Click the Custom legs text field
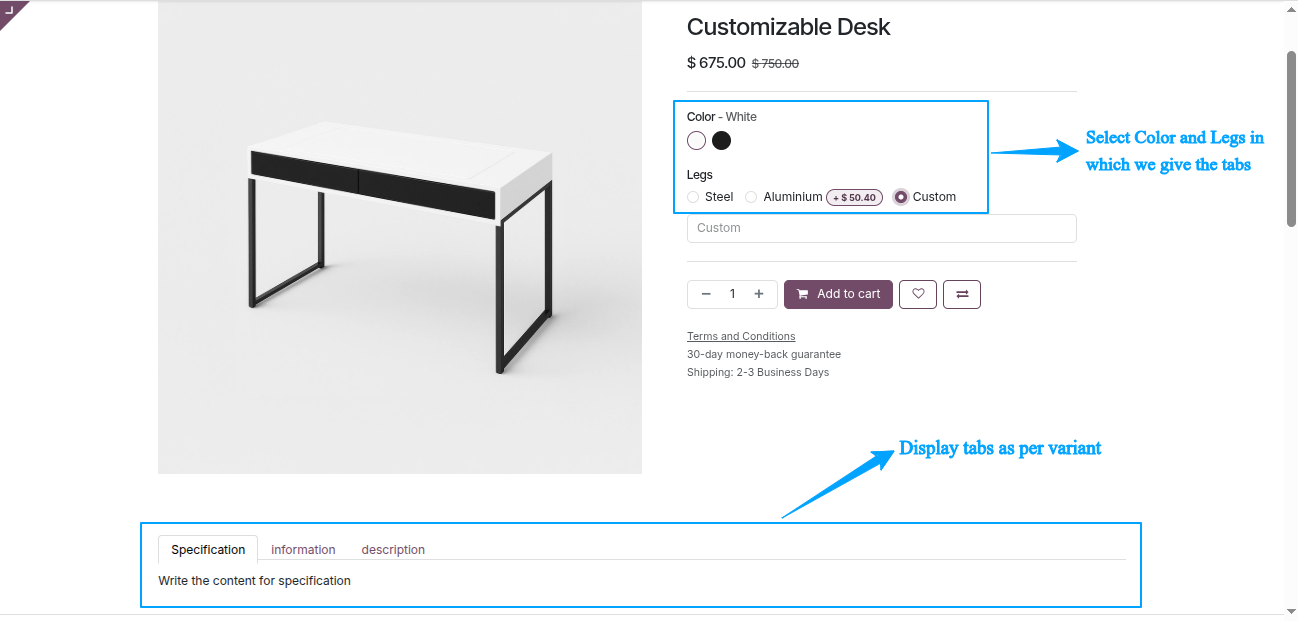Viewport: 1298px width, 621px height. pos(881,228)
